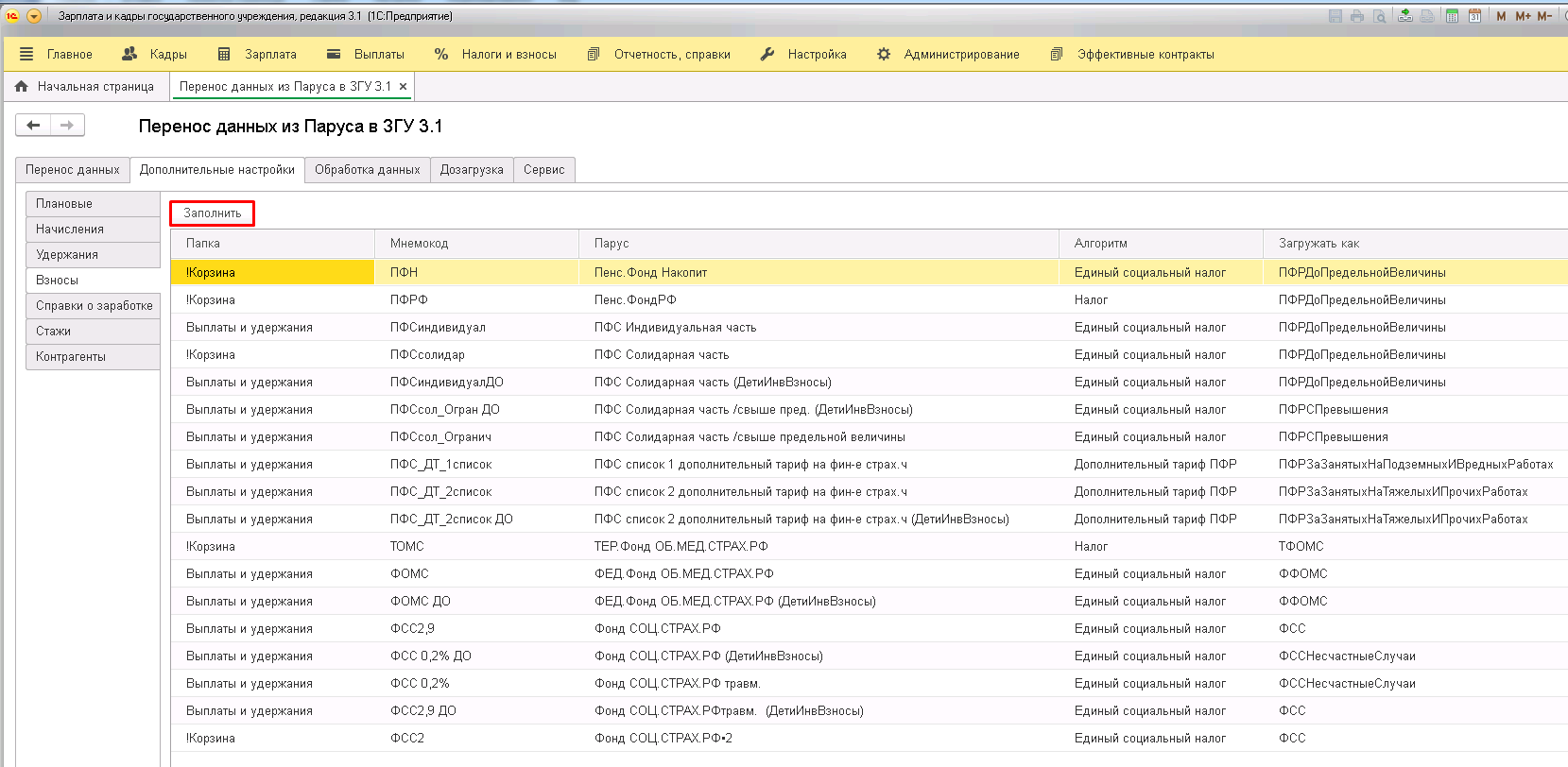Sort by the Мнемокод column header

click(x=419, y=244)
